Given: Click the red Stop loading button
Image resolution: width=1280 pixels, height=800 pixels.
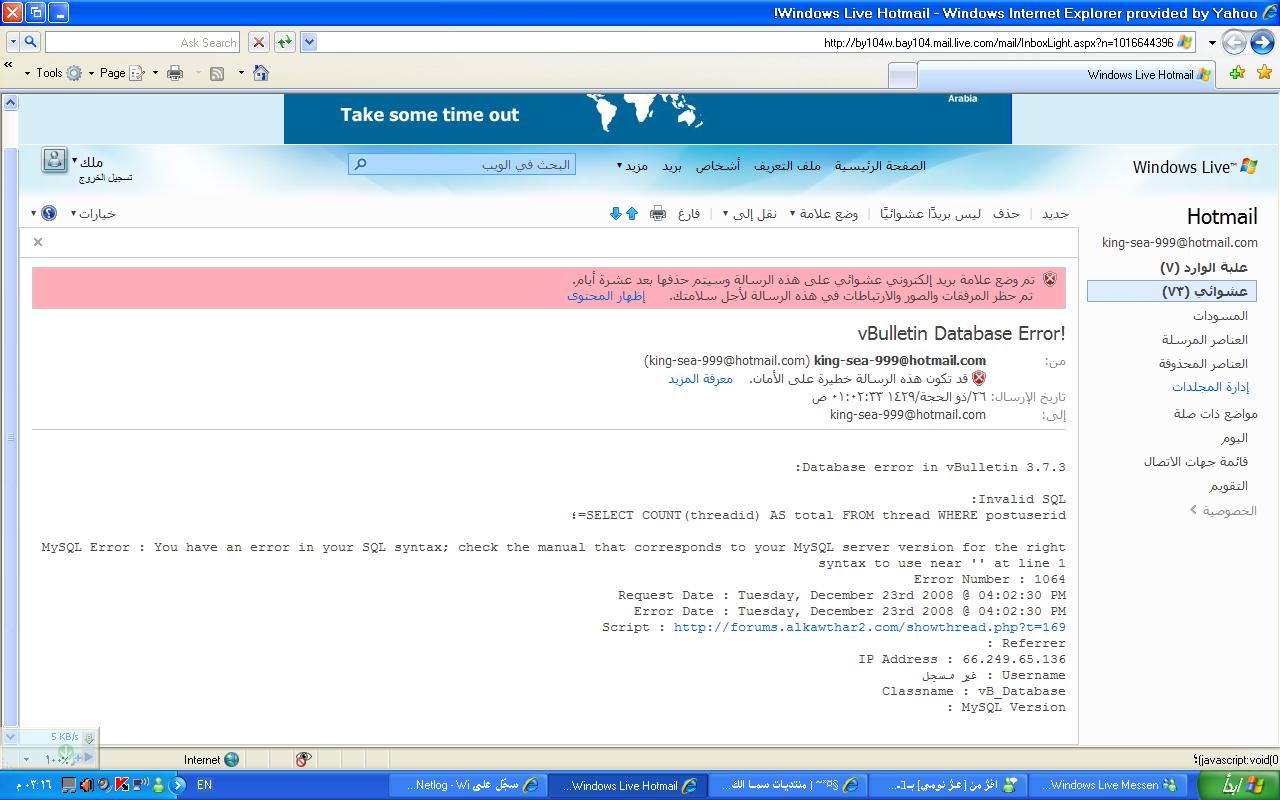Looking at the screenshot, I should [259, 42].
